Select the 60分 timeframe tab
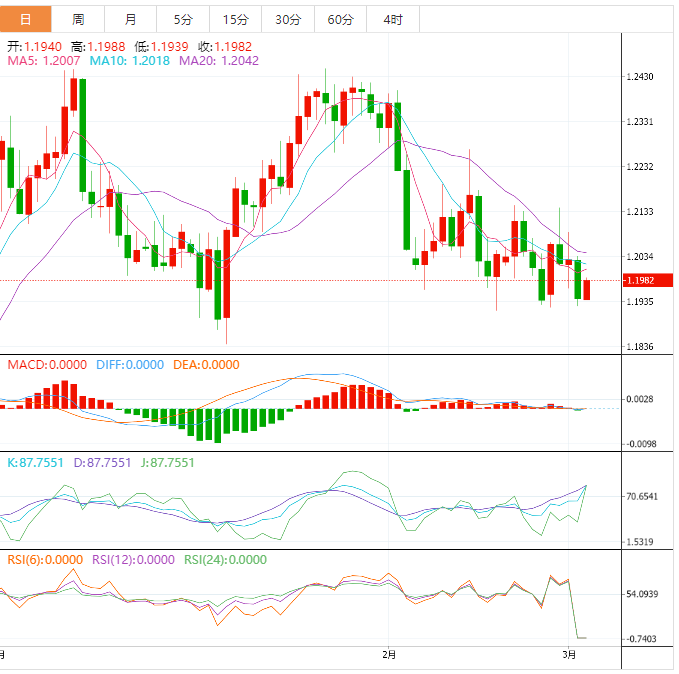This screenshot has height=674, width=679. pyautogui.click(x=340, y=19)
